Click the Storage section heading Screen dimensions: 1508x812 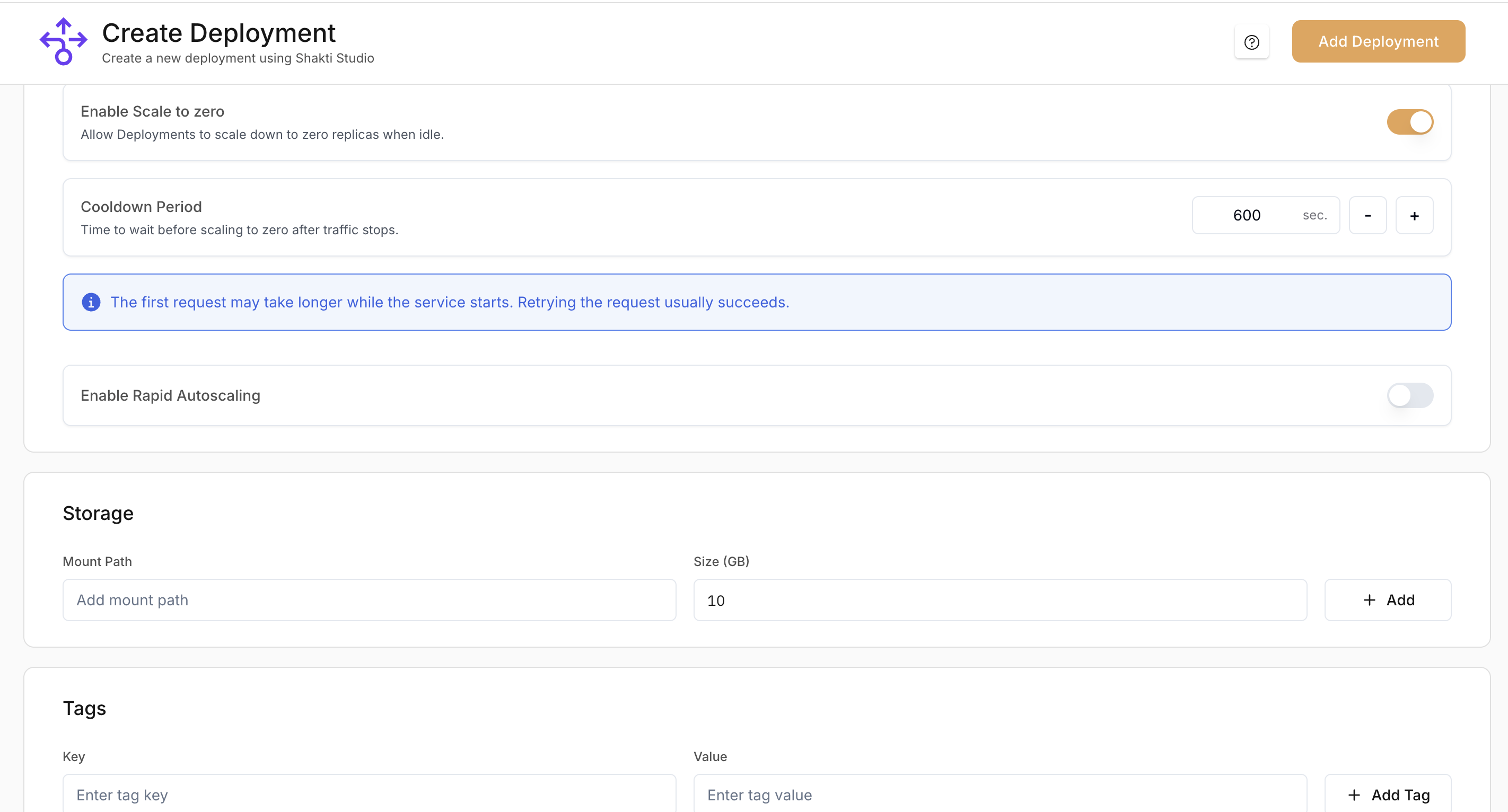98,513
